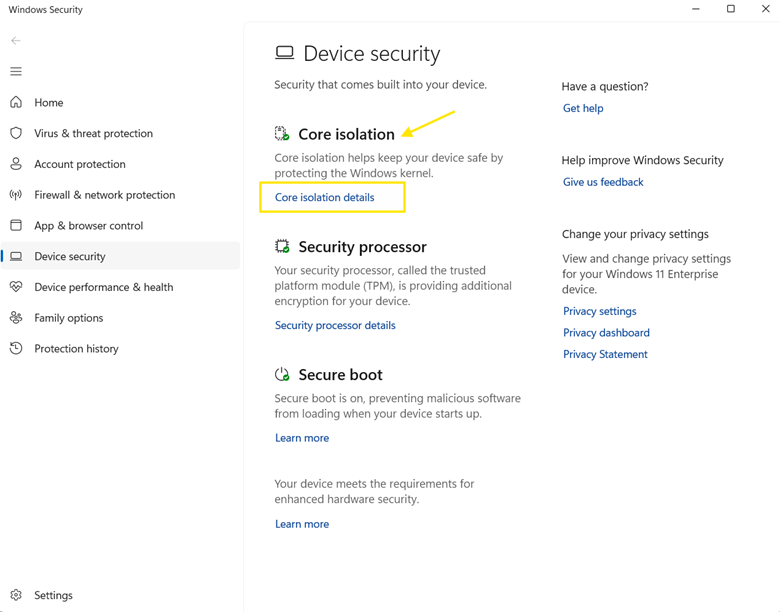The height and width of the screenshot is (612, 780).
Task: Click Give us feedback link
Action: (603, 183)
